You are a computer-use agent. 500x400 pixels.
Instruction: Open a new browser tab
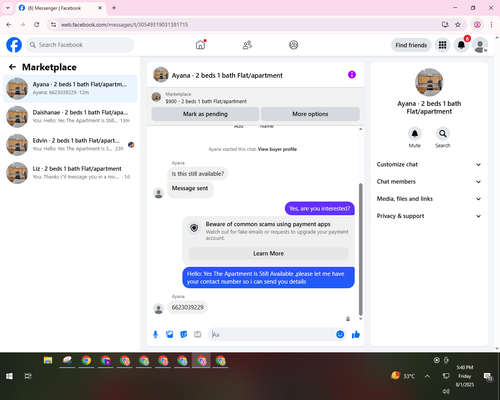click(114, 8)
